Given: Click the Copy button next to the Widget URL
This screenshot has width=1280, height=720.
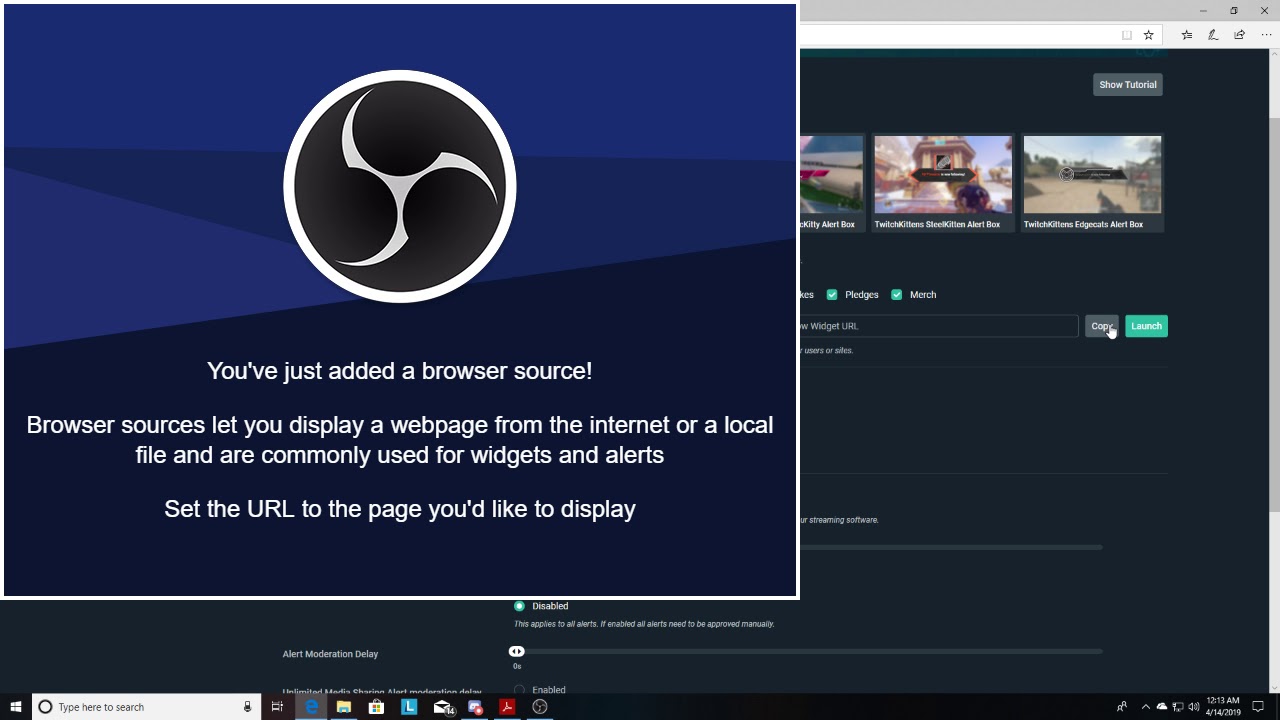Looking at the screenshot, I should [x=1102, y=326].
